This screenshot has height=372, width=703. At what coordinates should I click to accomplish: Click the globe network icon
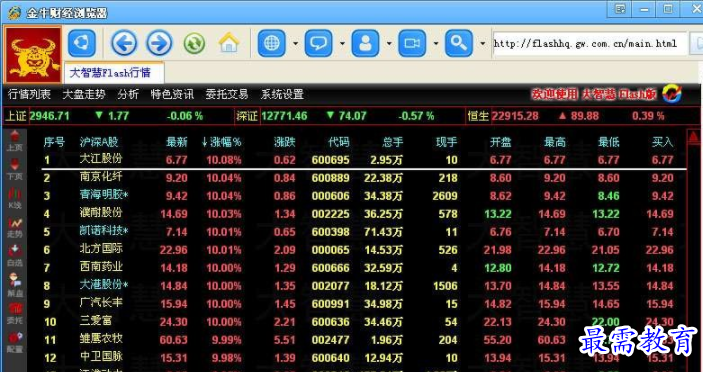tap(272, 43)
